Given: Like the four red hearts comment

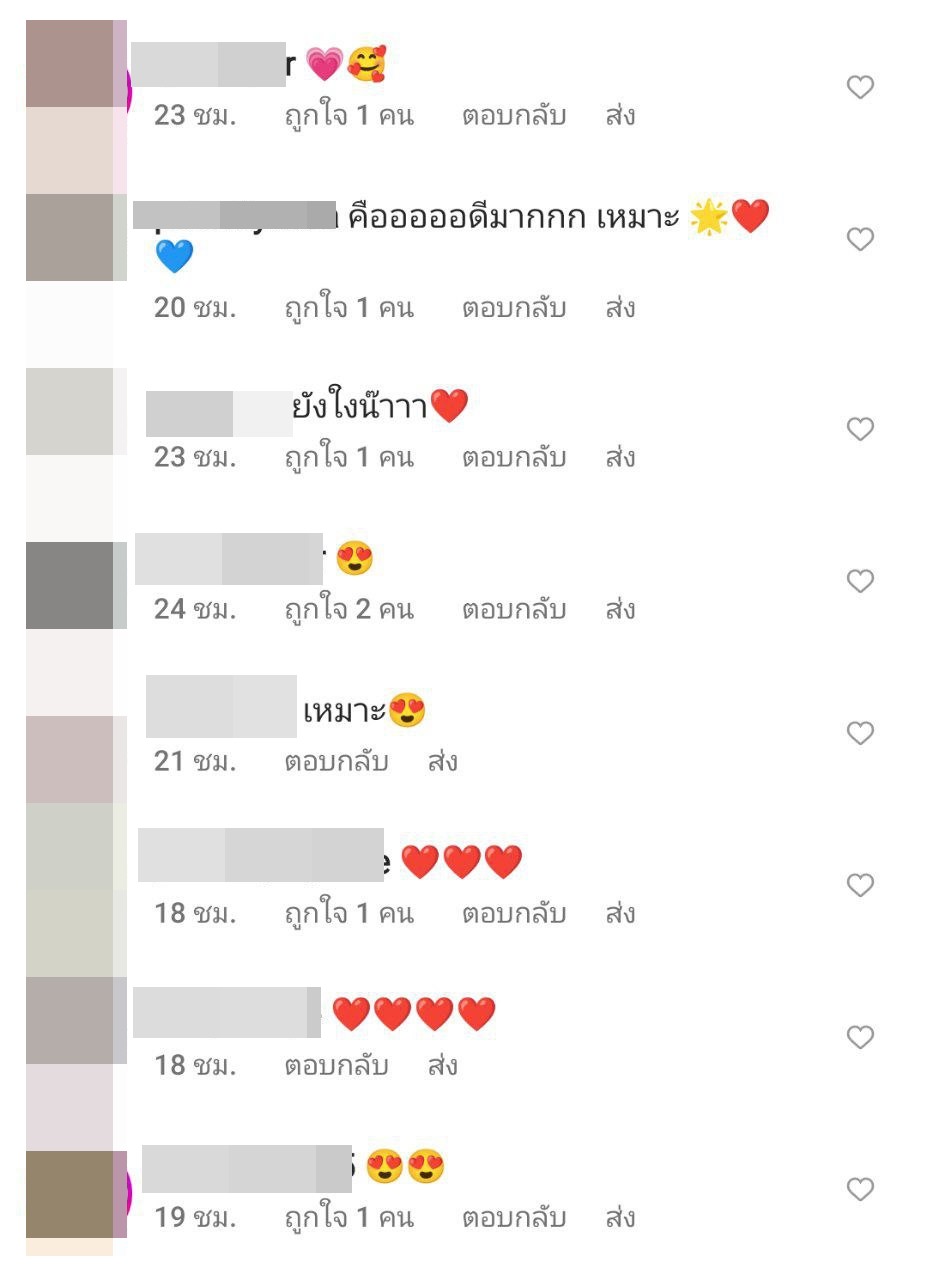Looking at the screenshot, I should coord(860,1037).
